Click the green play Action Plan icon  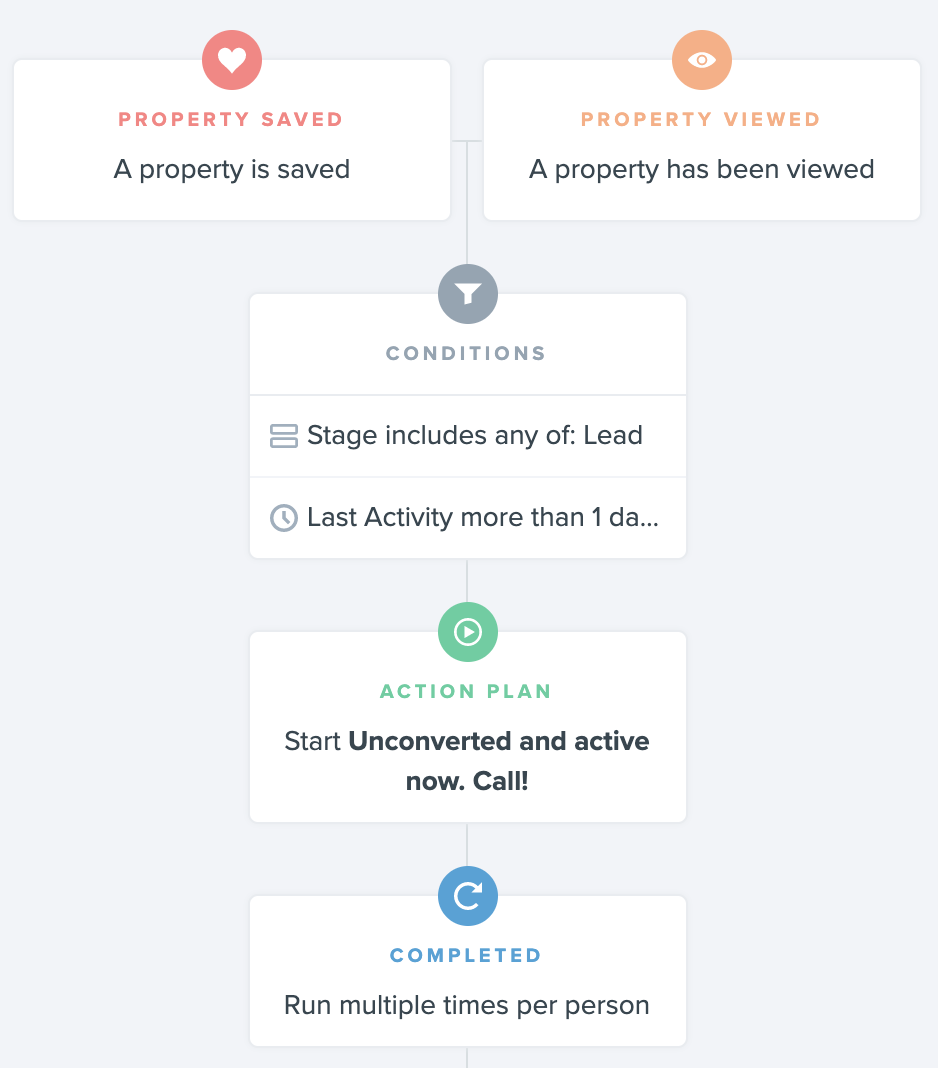(467, 631)
